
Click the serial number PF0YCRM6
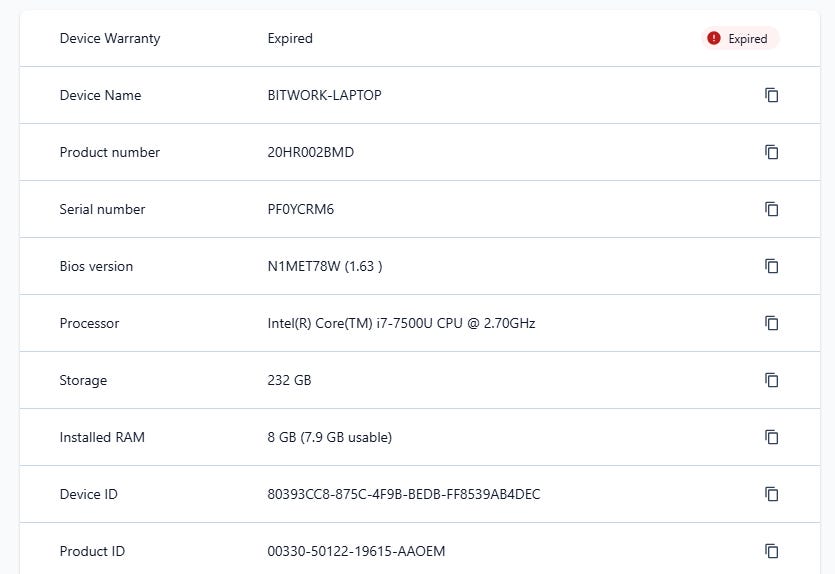click(300, 210)
